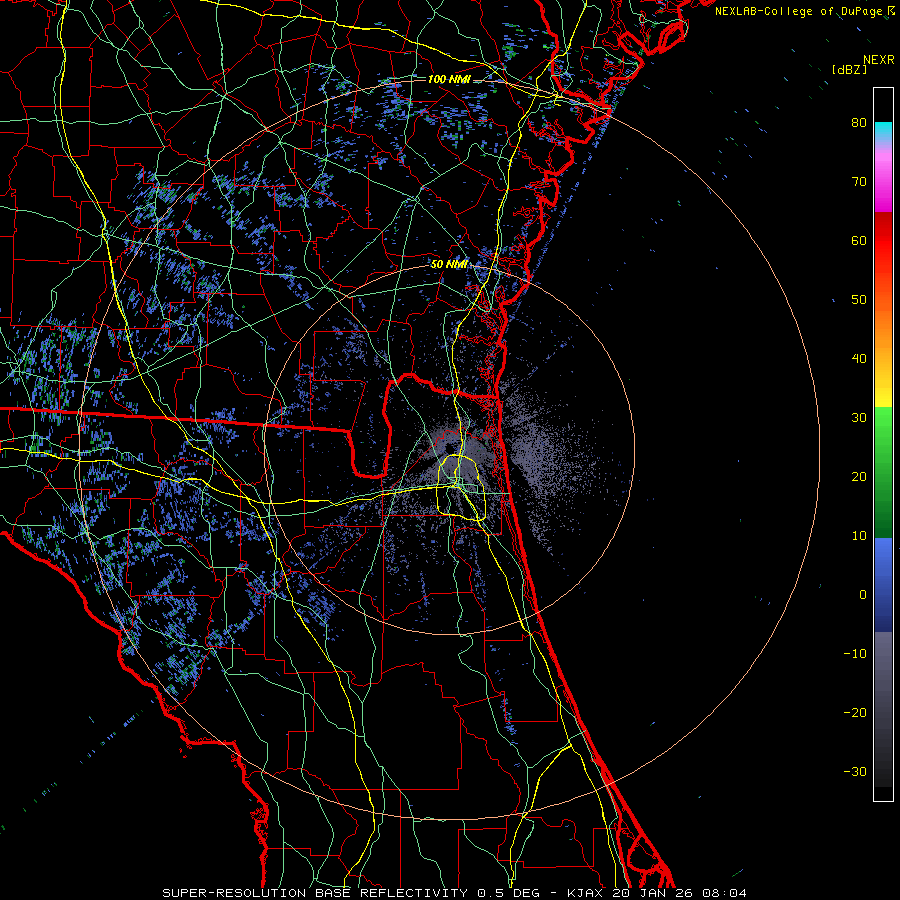Click the green segment of the dBZ color bar
This screenshot has width=900, height=900.
pos(883,472)
